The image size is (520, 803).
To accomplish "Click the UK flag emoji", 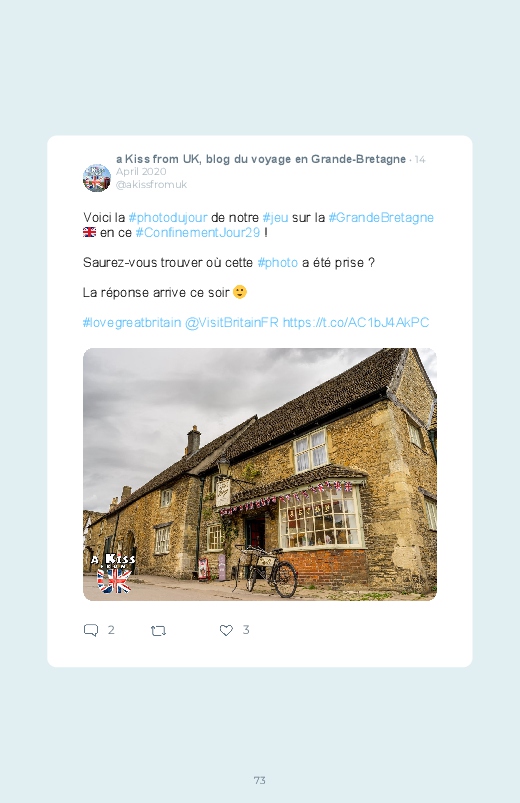I will tap(90, 232).
